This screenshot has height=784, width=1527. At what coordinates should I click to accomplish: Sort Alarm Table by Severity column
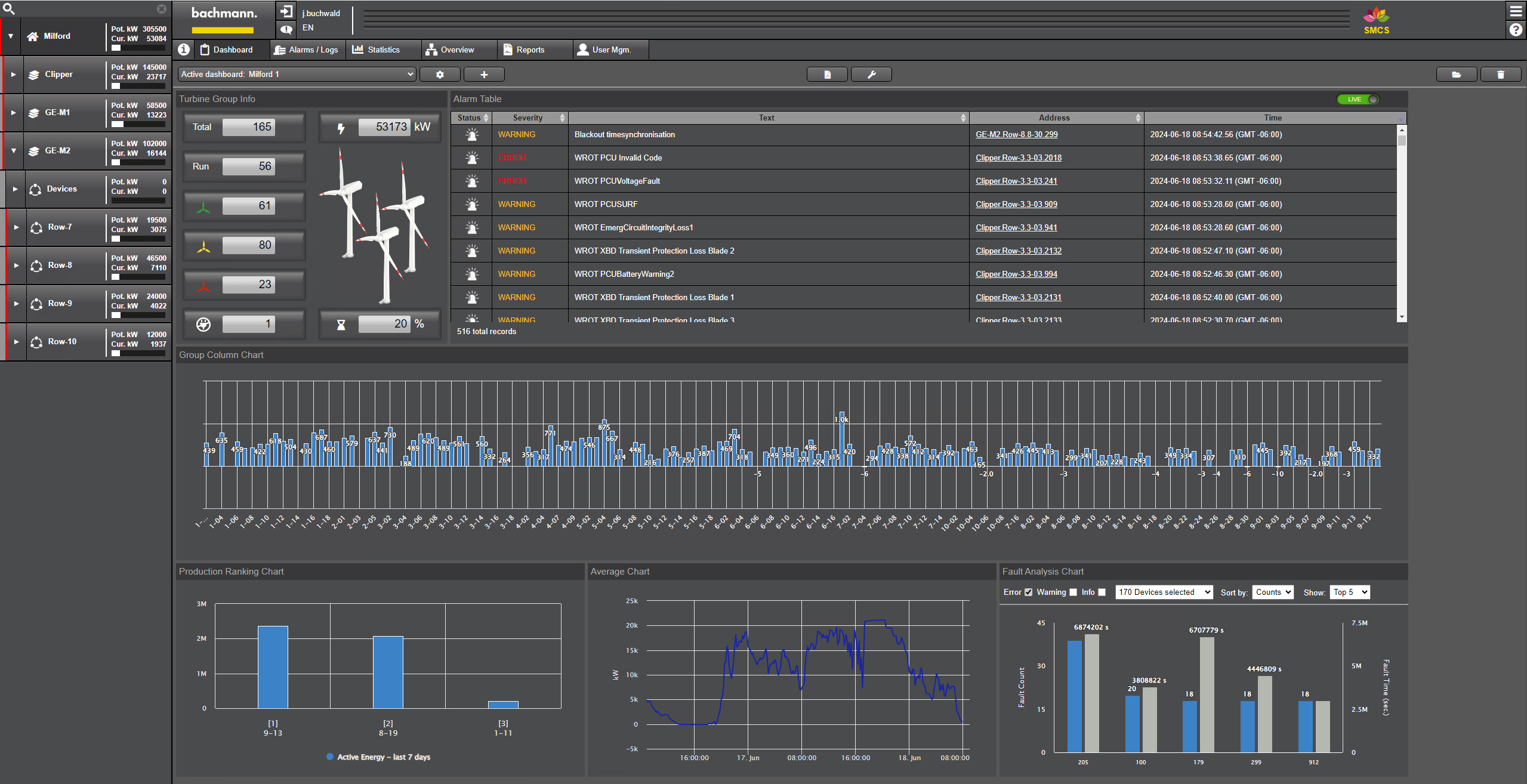click(529, 118)
